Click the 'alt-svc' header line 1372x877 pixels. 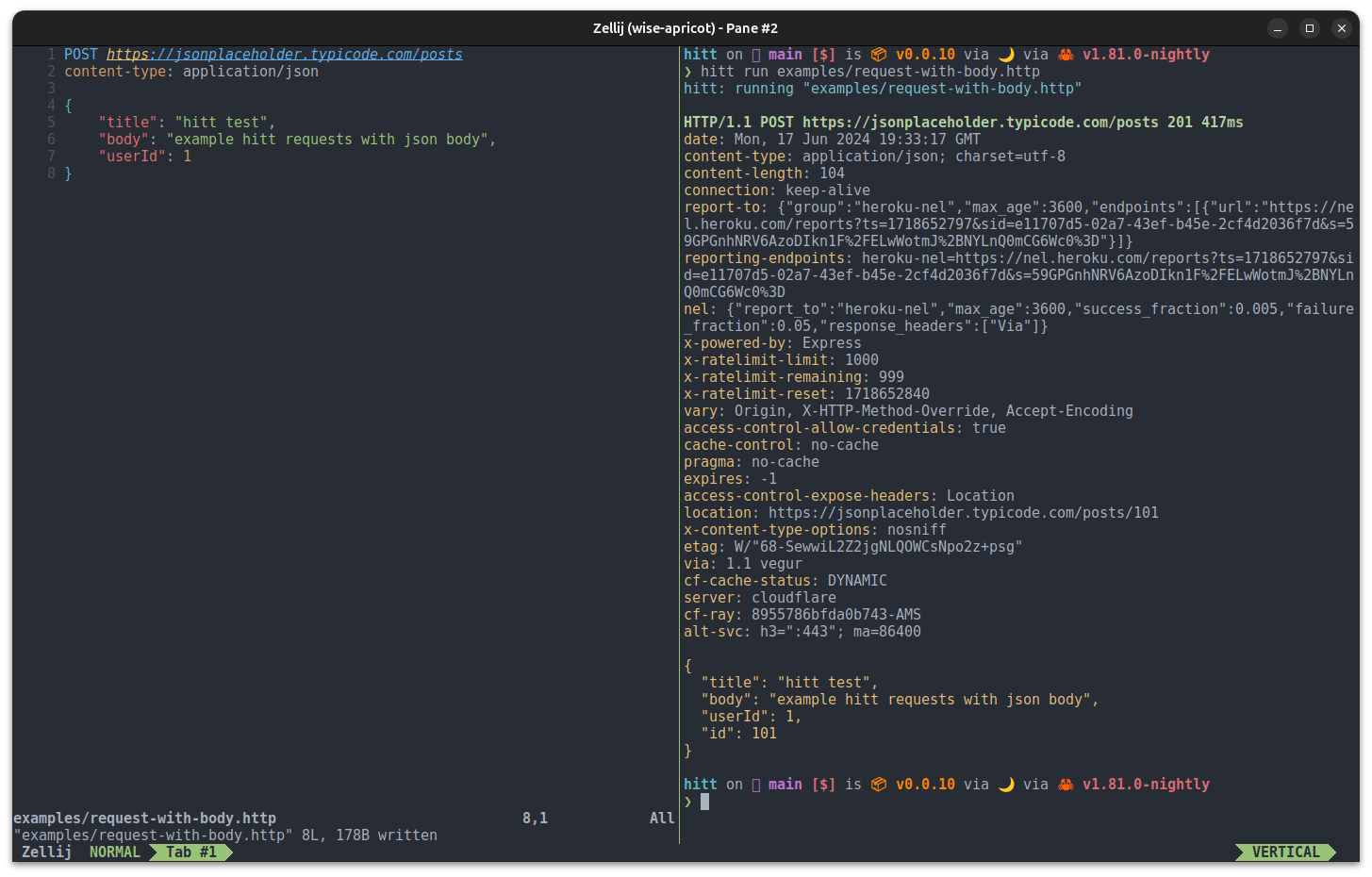[x=802, y=632]
